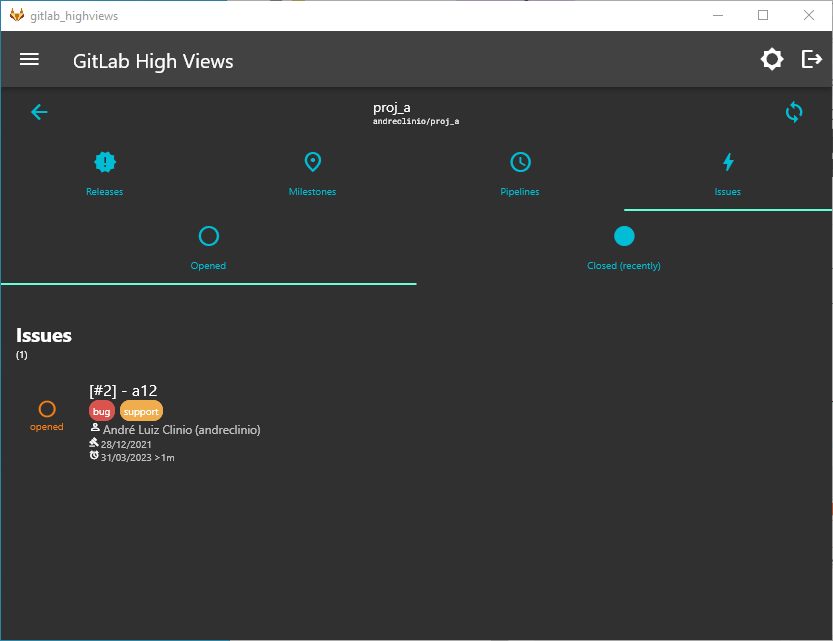Click the andreclinio/proj_a project path

click(x=416, y=122)
